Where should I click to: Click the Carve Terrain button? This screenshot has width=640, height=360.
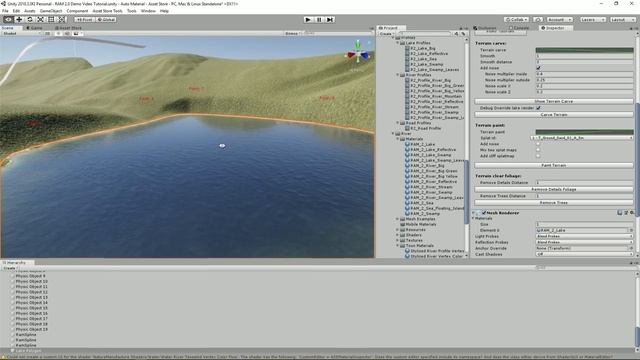point(554,115)
